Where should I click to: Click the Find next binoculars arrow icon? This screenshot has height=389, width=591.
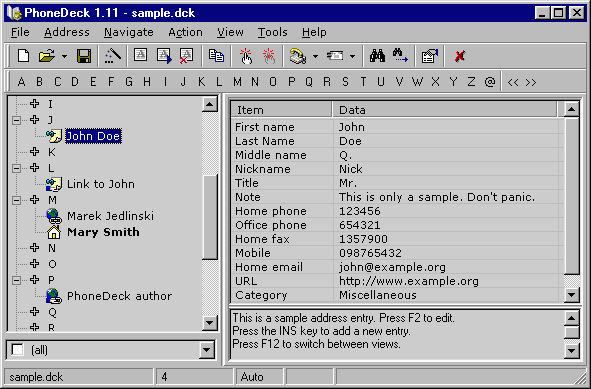tap(400, 56)
